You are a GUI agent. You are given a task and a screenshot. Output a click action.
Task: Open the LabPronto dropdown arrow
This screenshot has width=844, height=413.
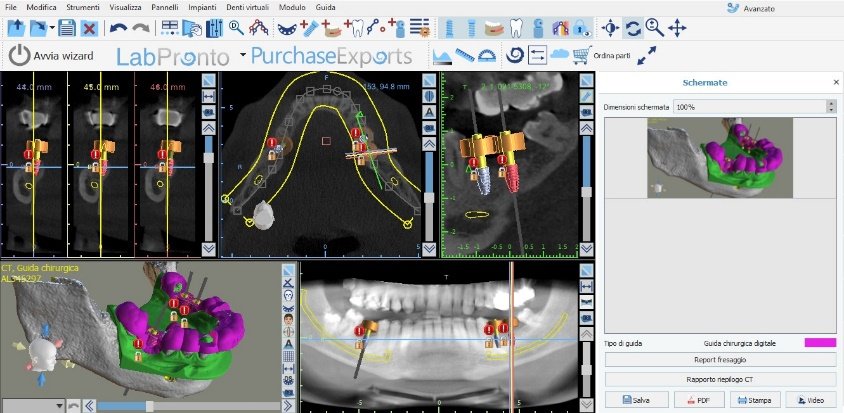coord(243,55)
